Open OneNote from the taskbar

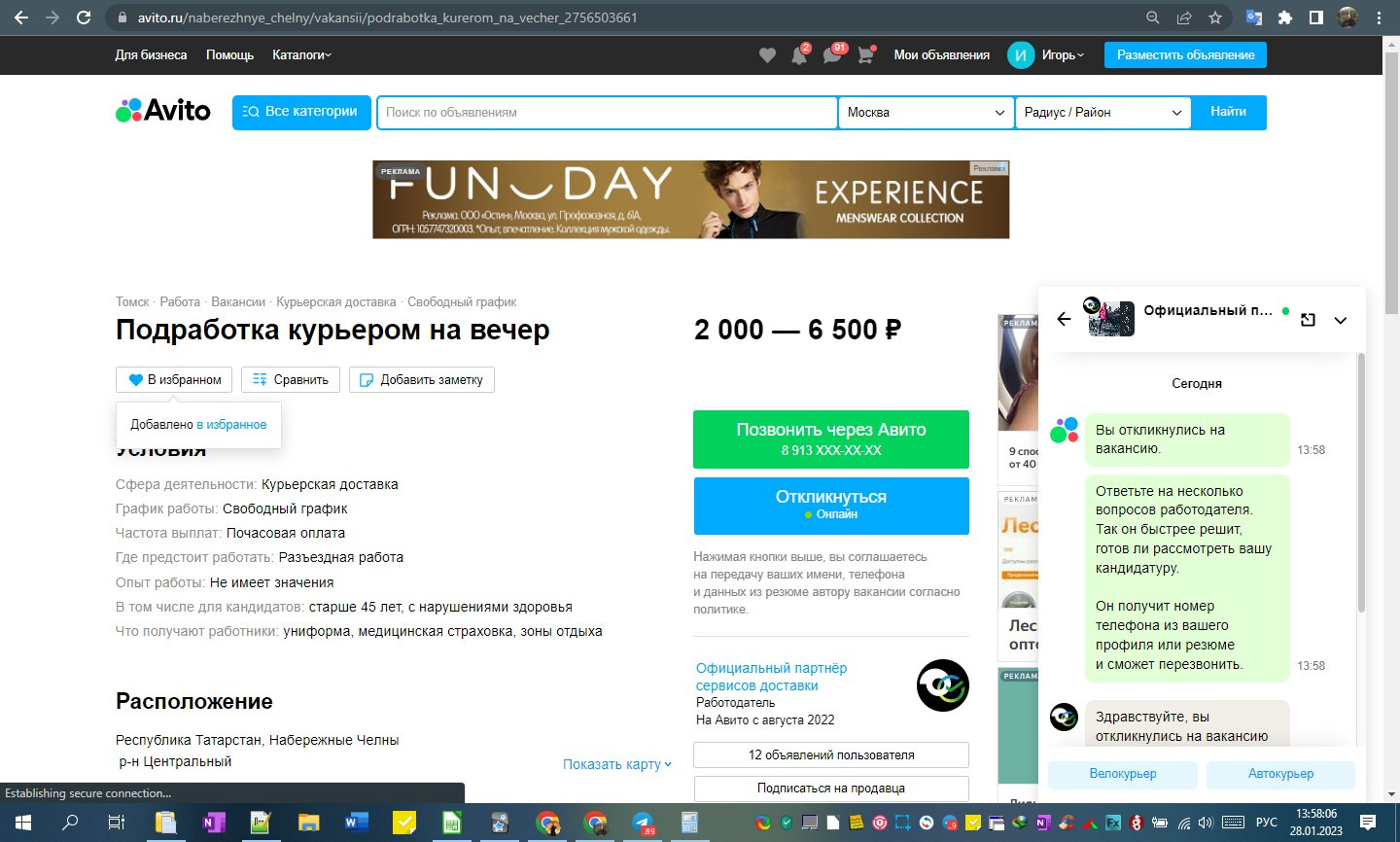(x=213, y=824)
